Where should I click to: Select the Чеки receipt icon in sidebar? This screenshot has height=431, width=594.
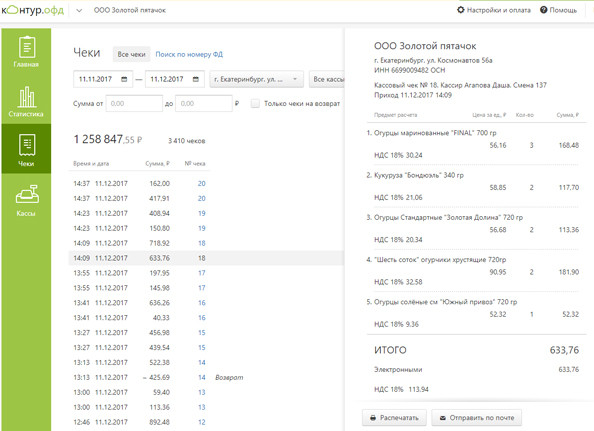27,145
